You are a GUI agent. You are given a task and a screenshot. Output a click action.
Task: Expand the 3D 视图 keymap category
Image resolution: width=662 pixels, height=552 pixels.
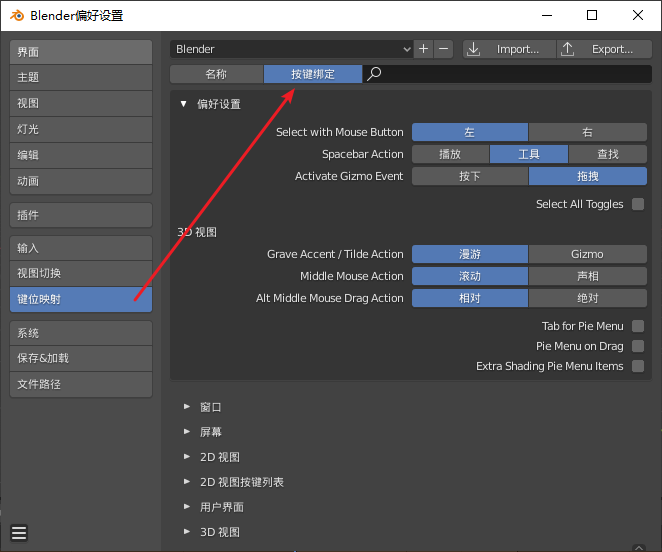tap(187, 531)
